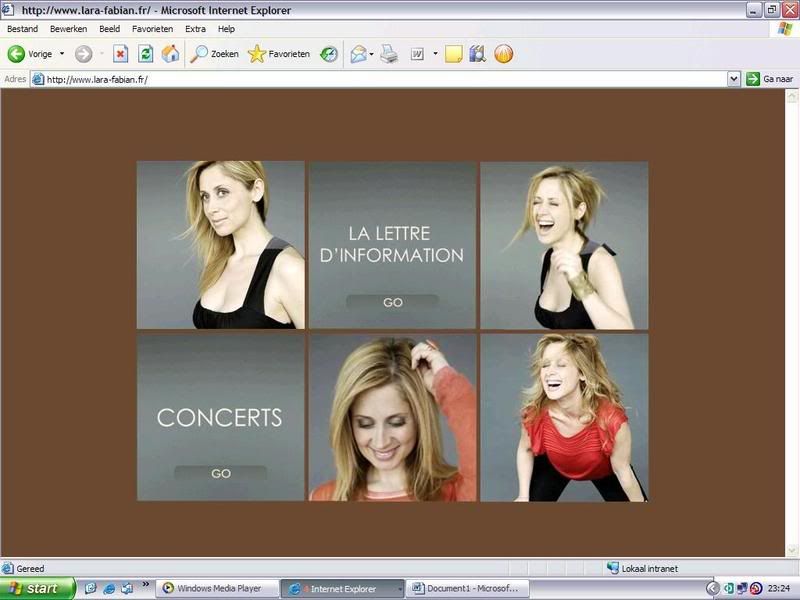Viewport: 800px width, 600px height.
Task: Click the Lokaal intranet zone status
Action: point(643,568)
